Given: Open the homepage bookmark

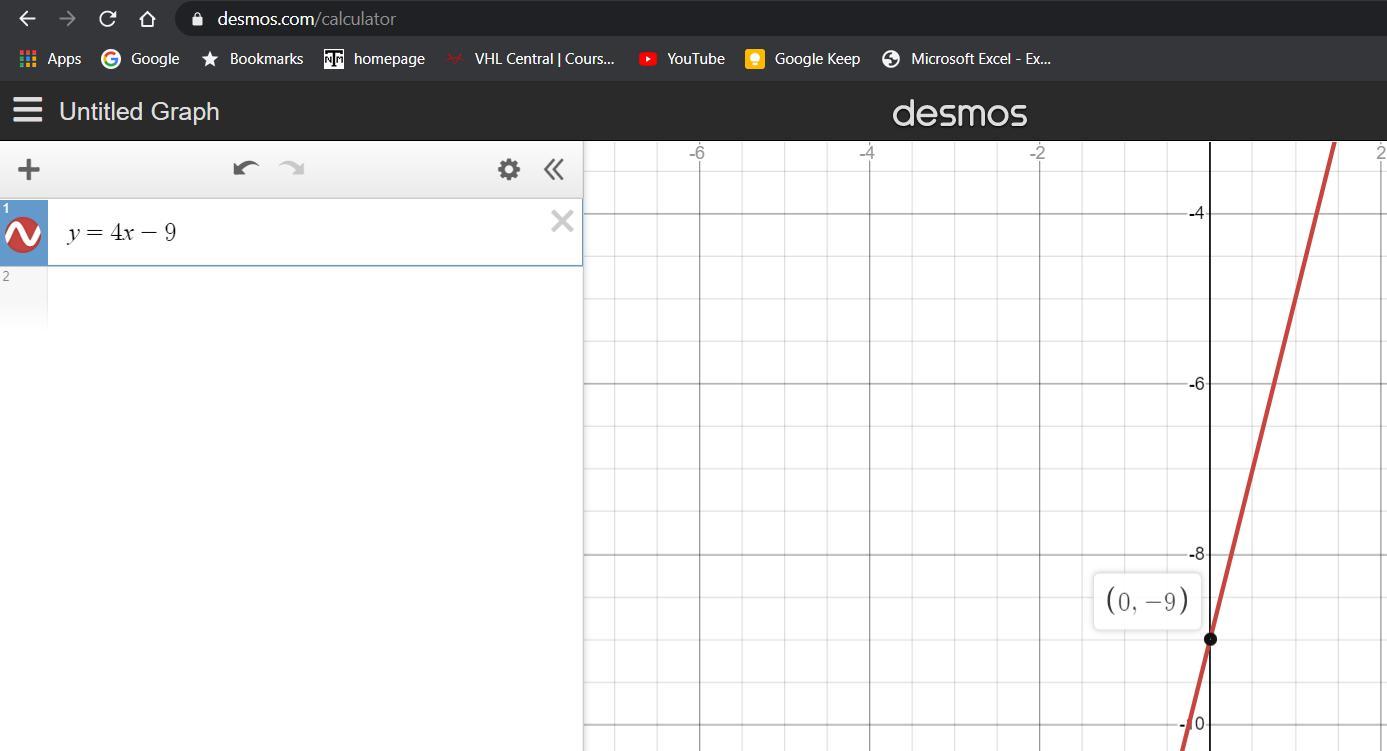Looking at the screenshot, I should (375, 59).
